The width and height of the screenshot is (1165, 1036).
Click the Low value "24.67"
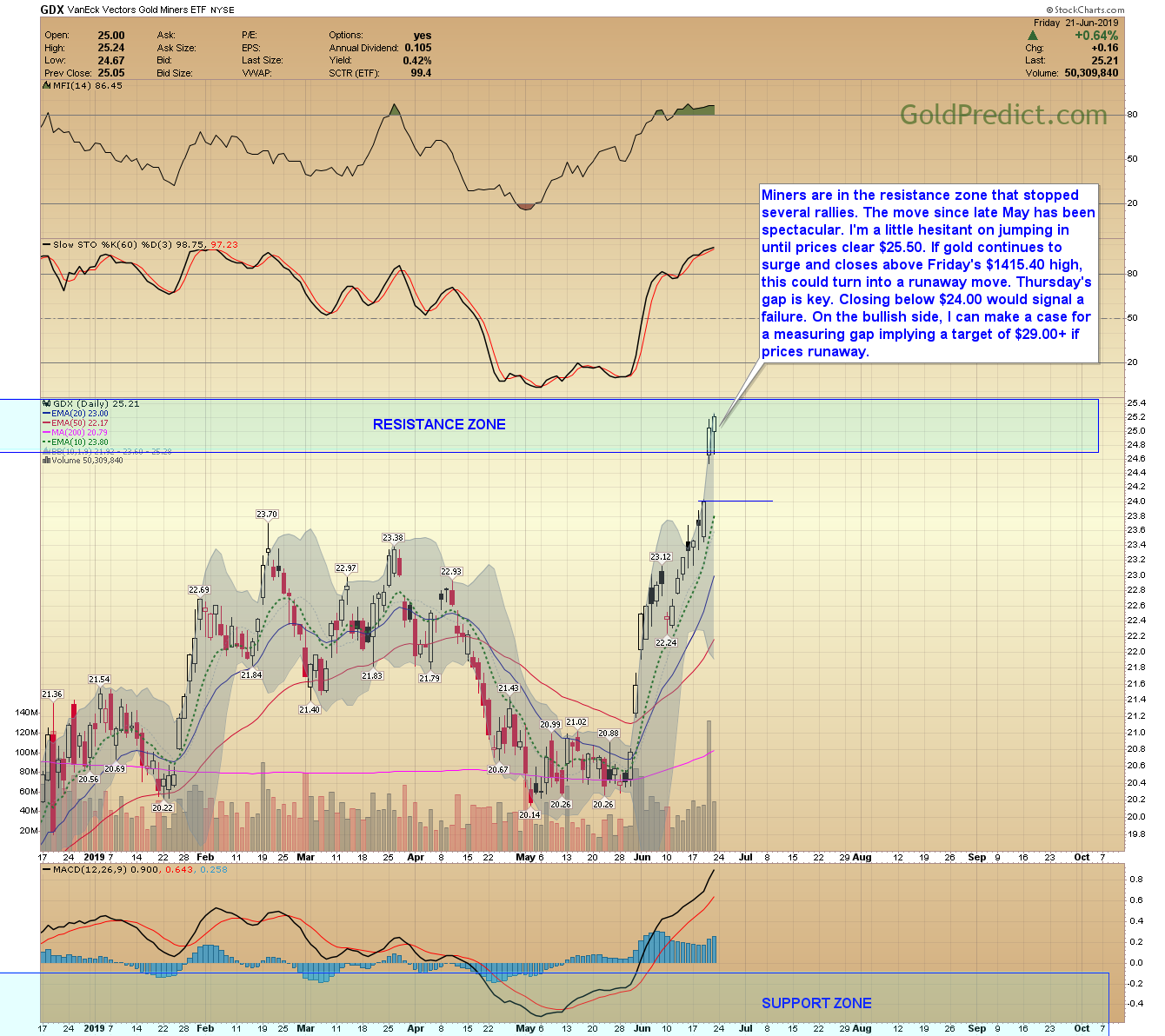point(111,61)
